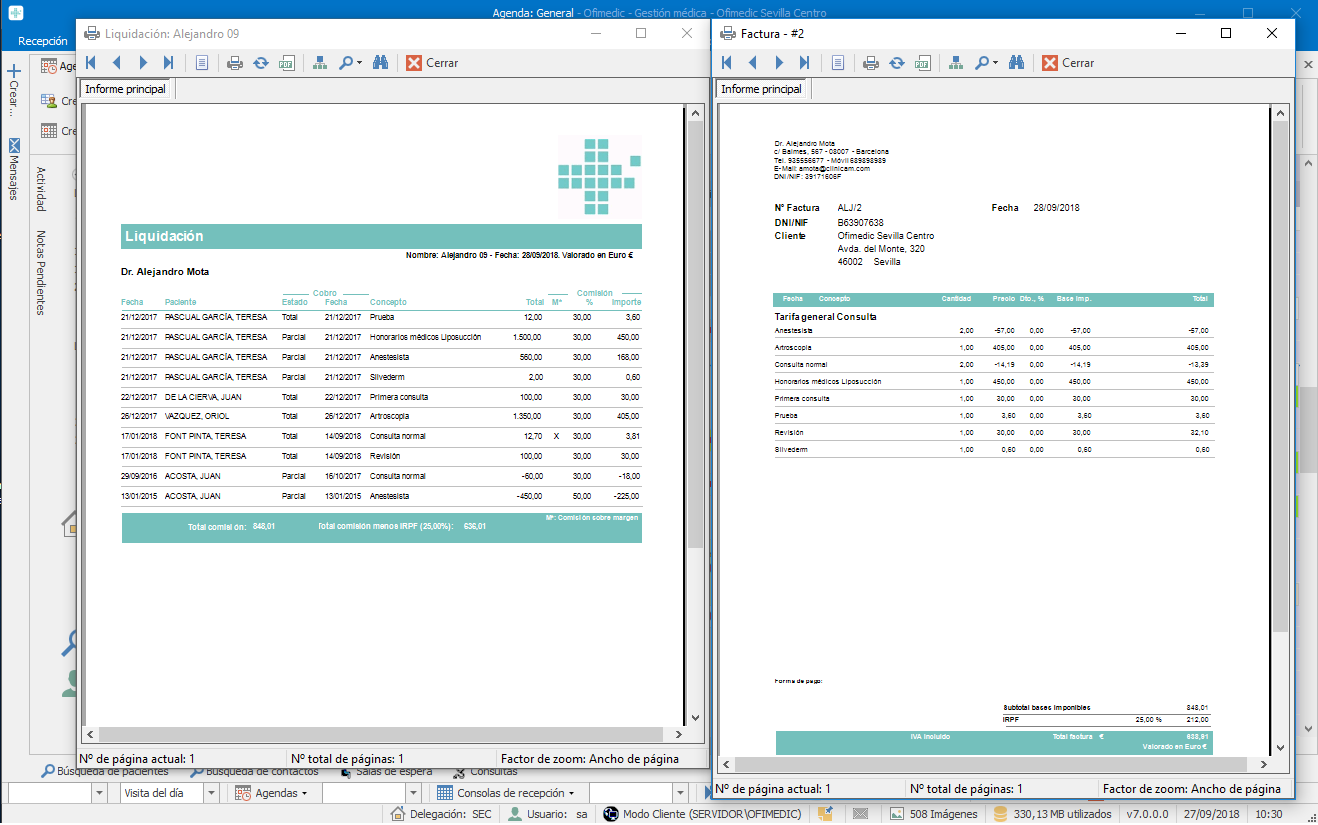Open zoom magnifier dropdown in Liquidación toolbar

pos(350,63)
